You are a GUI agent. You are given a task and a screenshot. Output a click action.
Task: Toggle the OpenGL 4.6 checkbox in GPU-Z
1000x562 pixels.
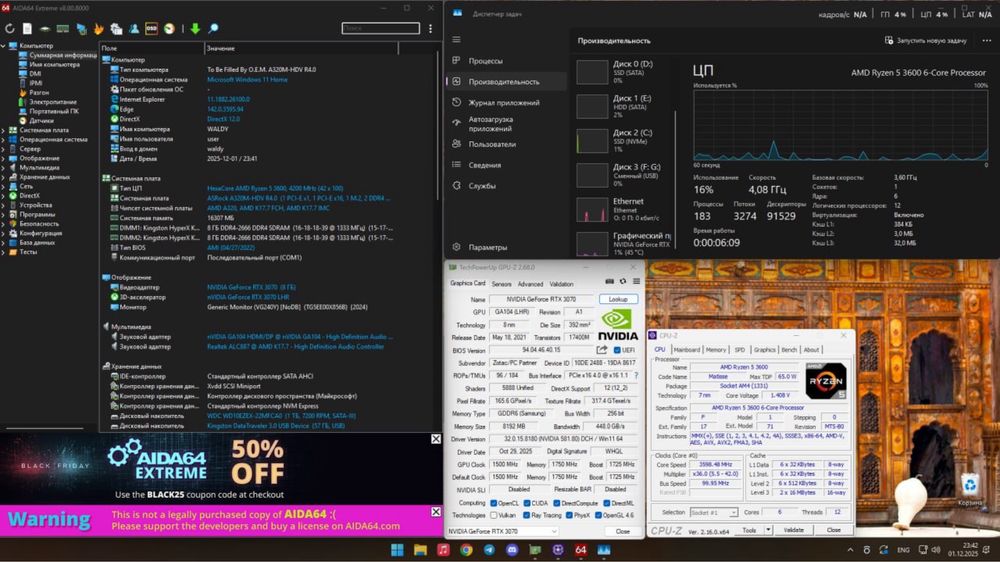coord(598,515)
